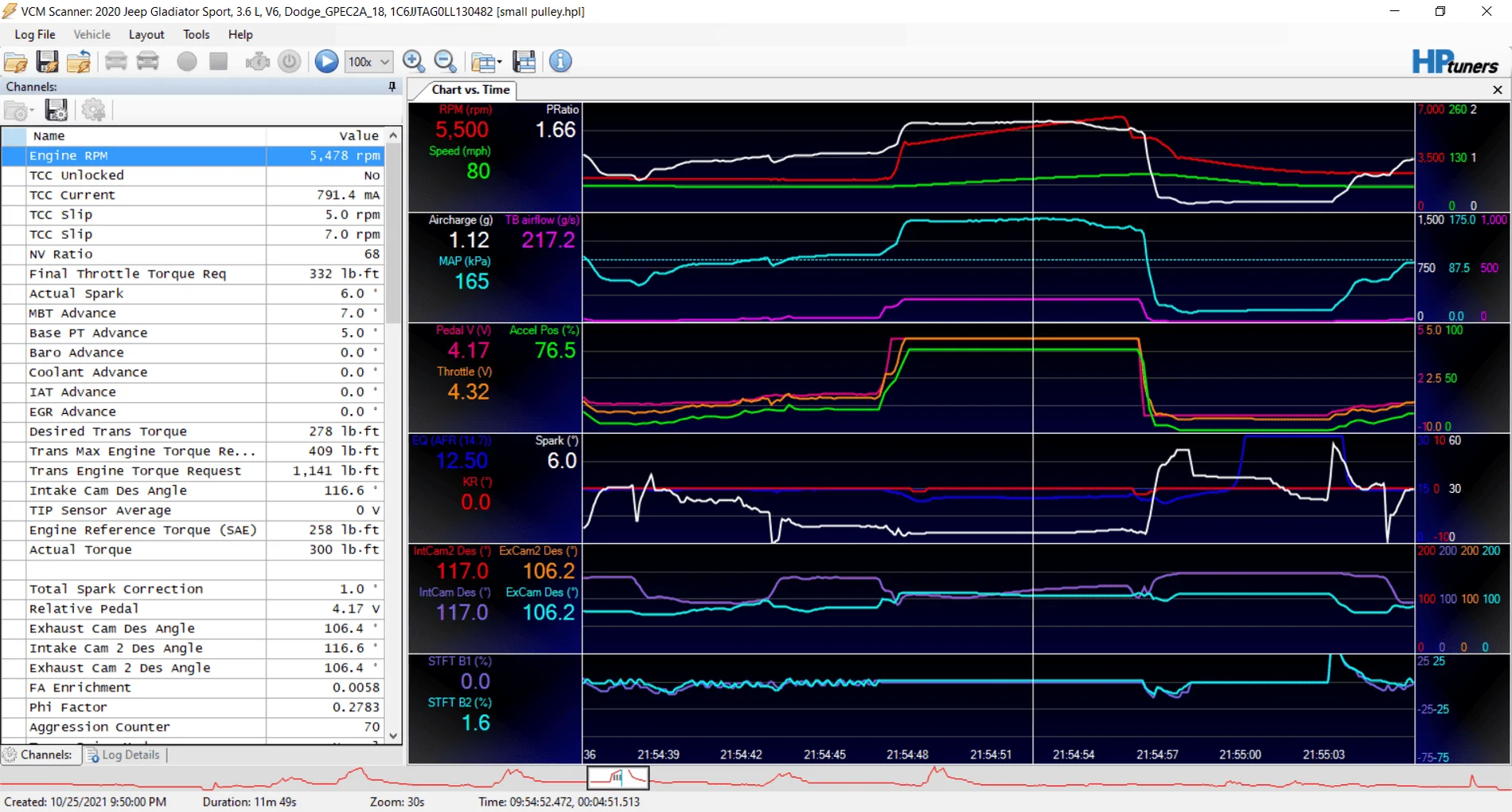Select the Actual Torque channel row
Image resolution: width=1512 pixels, height=812 pixels.
[193, 550]
